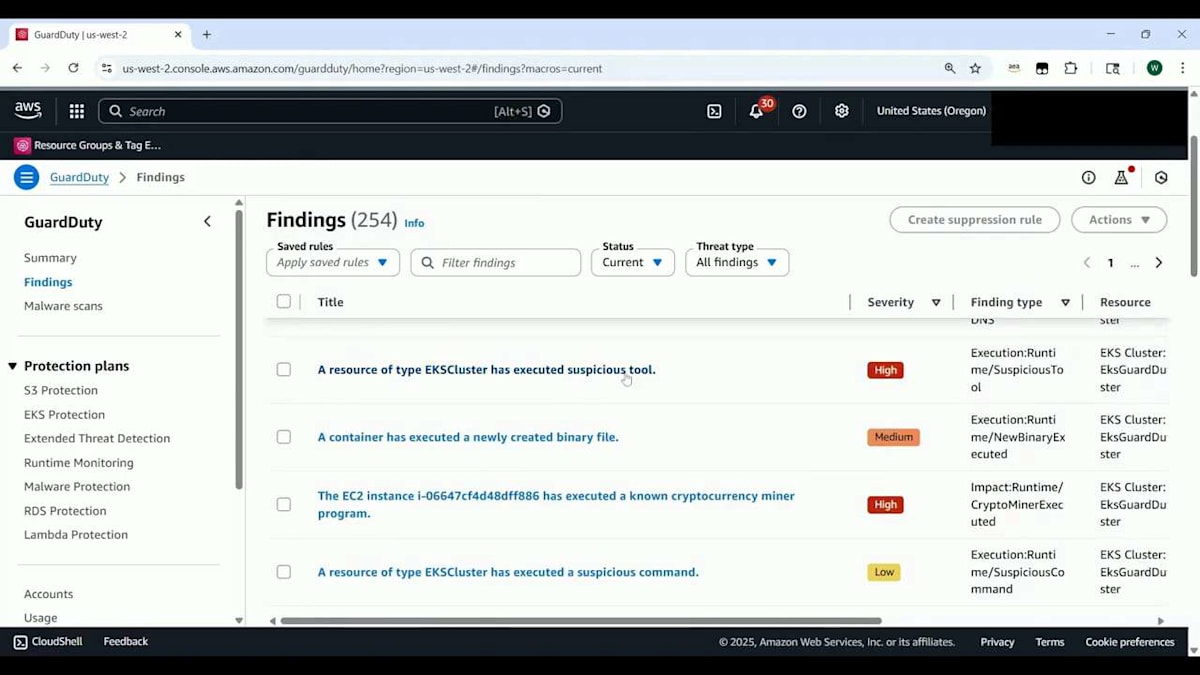
Task: Open the pagination ellipsis for more pages
Action: pyautogui.click(x=1135, y=263)
